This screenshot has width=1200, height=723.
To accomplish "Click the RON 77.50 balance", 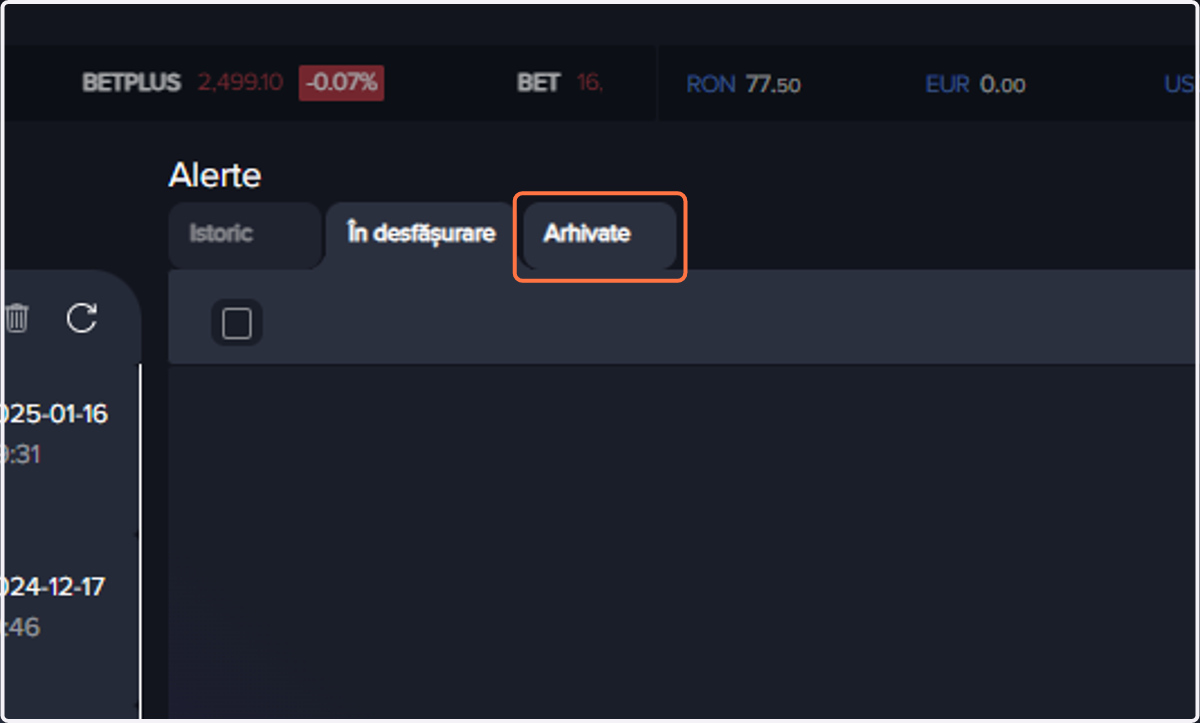I will pos(743,85).
